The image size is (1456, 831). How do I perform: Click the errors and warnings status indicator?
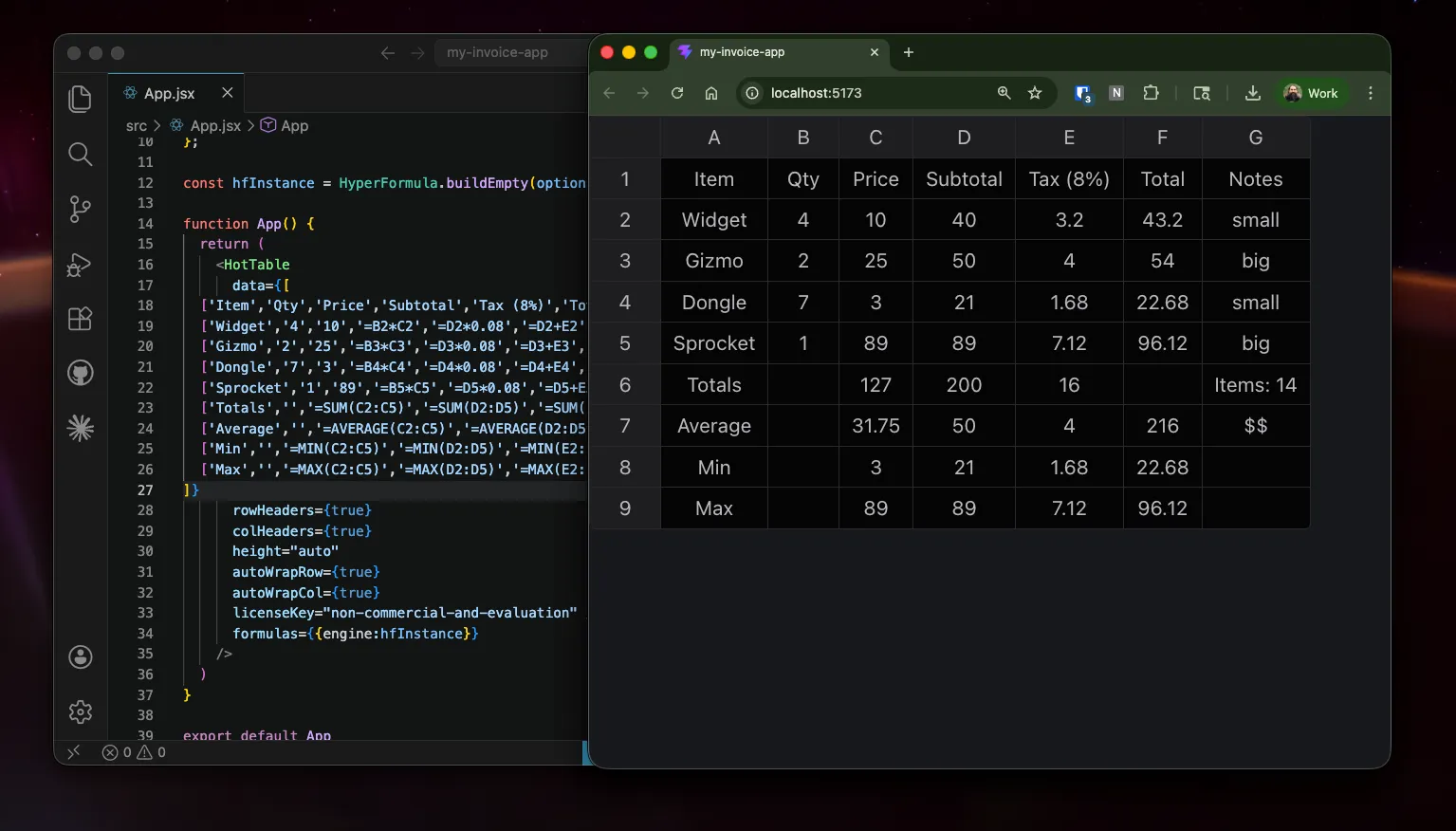click(134, 752)
